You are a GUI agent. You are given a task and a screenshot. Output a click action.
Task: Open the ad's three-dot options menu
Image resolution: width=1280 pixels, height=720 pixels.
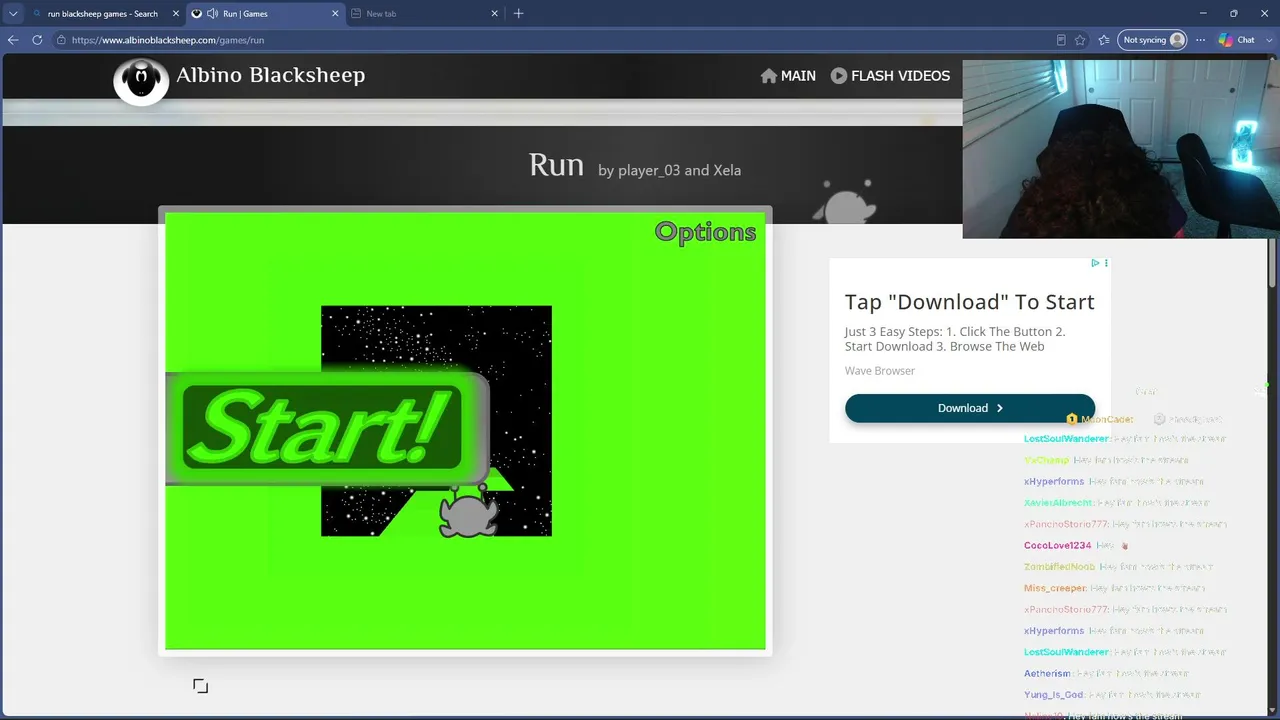click(1106, 263)
